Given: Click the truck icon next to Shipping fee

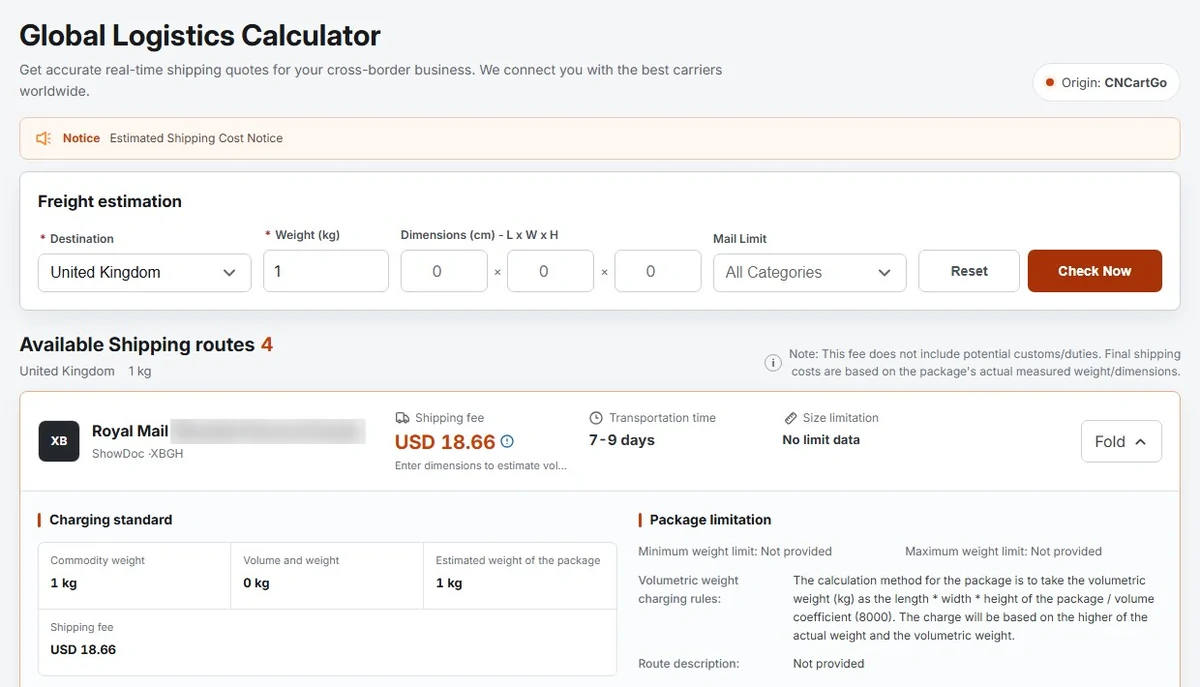Looking at the screenshot, I should point(402,418).
